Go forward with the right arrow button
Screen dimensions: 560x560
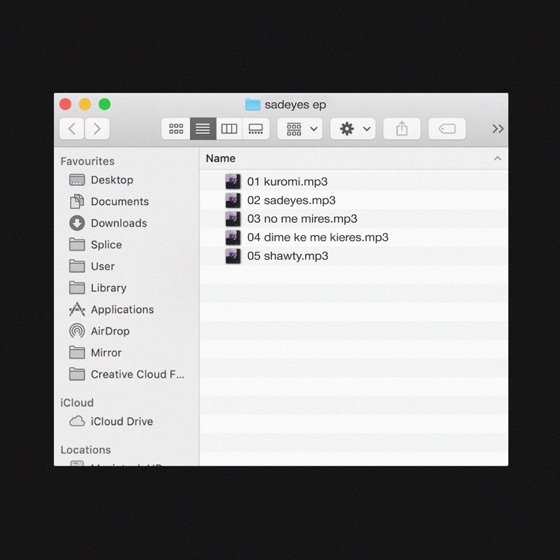tap(97, 129)
